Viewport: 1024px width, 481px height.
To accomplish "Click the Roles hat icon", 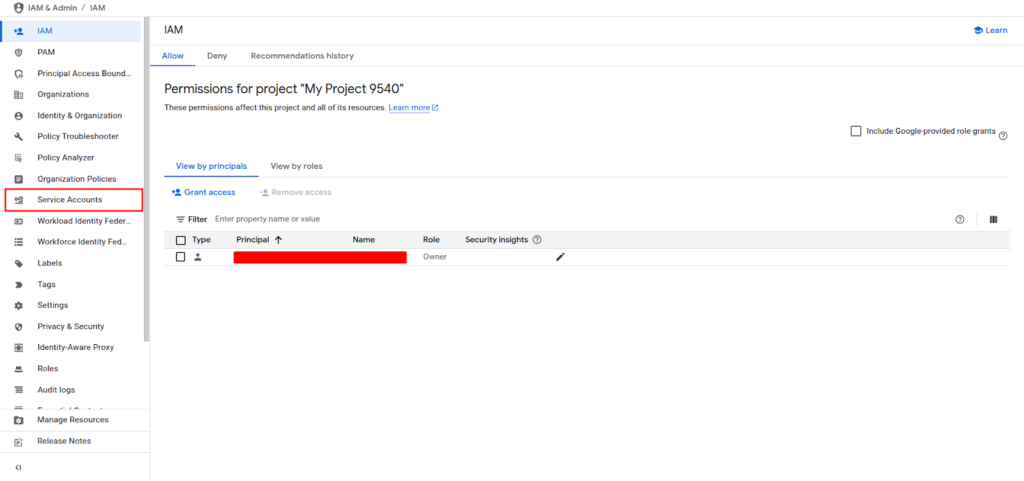I will pyautogui.click(x=18, y=369).
